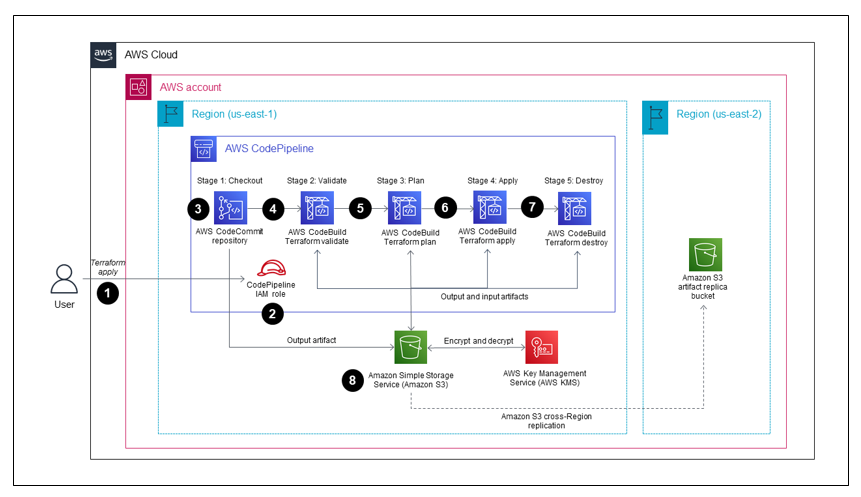Click the 'Stage 5: Destroy' label
The width and height of the screenshot is (861, 497).
pyautogui.click(x=574, y=181)
